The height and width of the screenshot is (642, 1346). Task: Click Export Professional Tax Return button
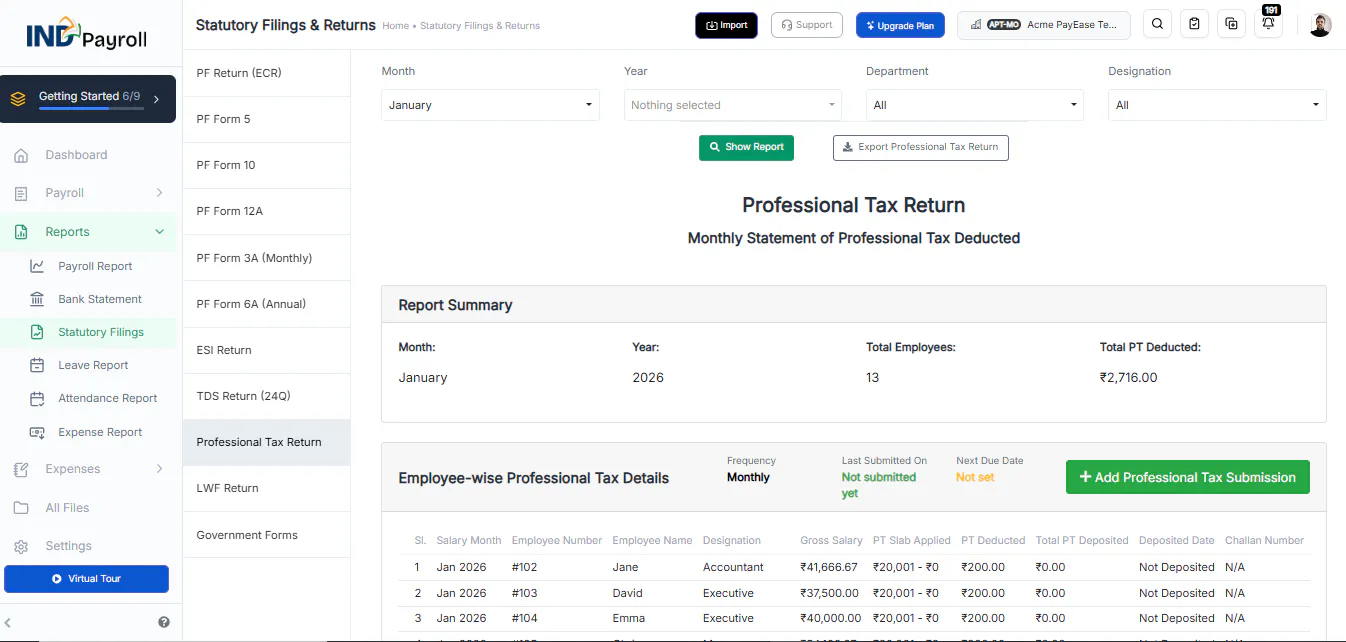[x=920, y=147]
